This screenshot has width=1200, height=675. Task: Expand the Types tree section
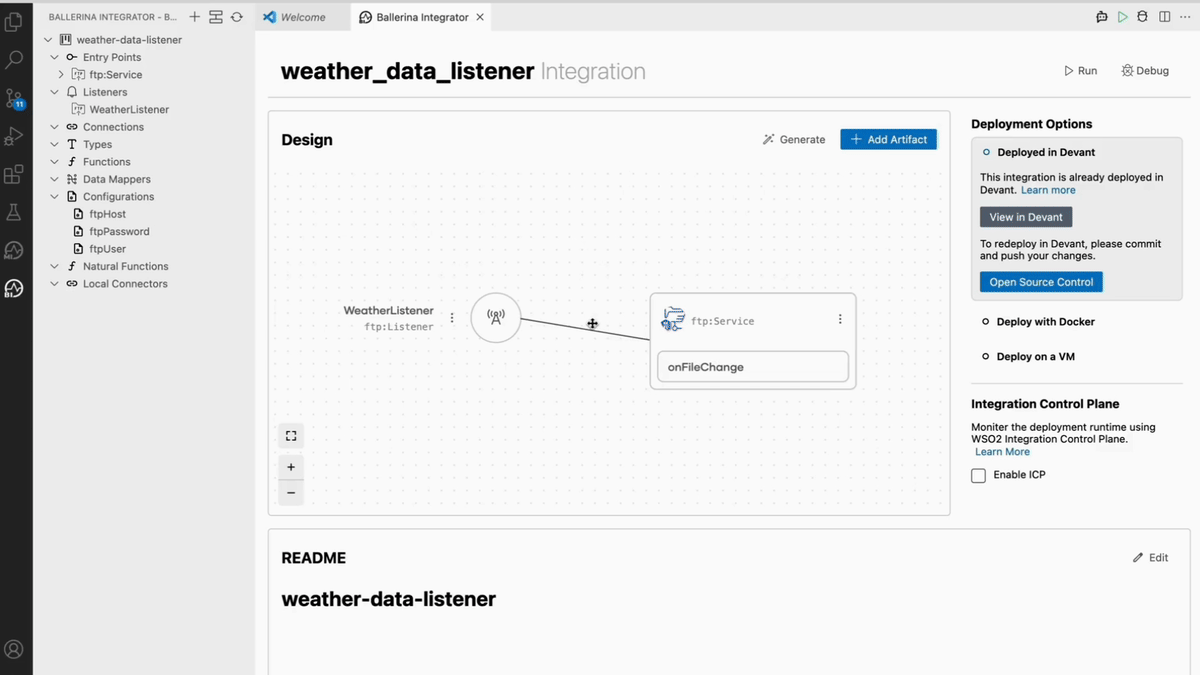(55, 144)
